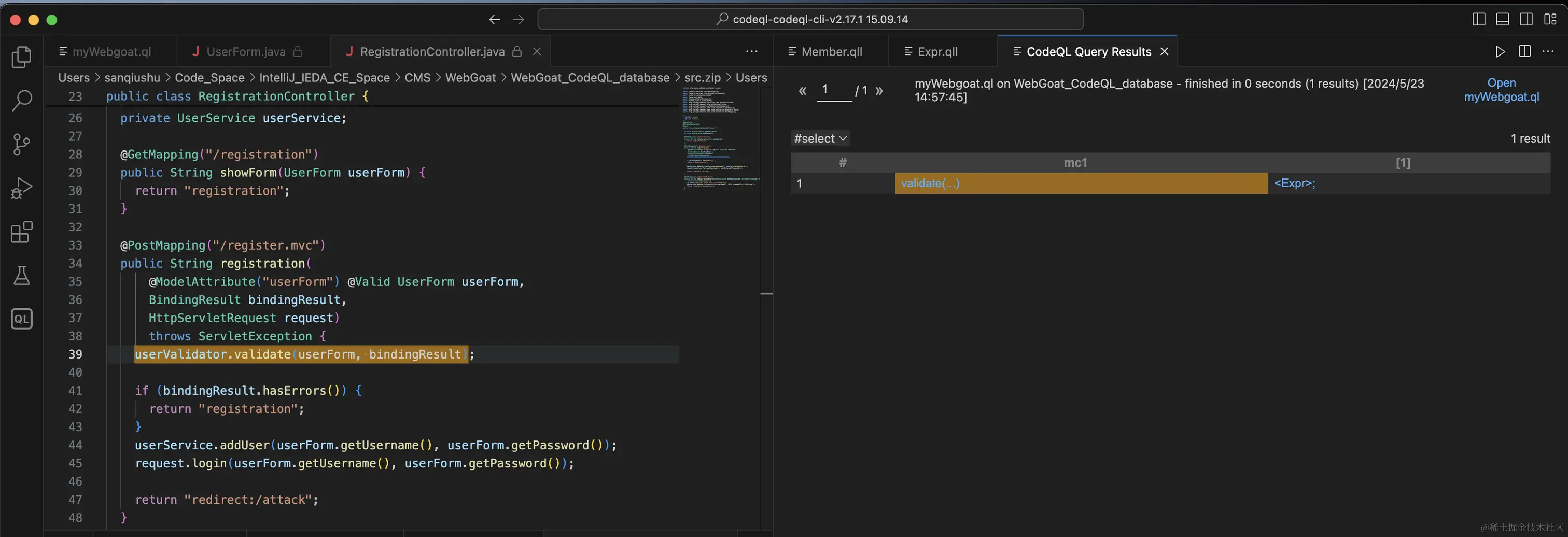Screen dimensions: 1568x537
Task: Click the WebGoat_CodeQL_database breadcrumb
Action: [x=590, y=78]
